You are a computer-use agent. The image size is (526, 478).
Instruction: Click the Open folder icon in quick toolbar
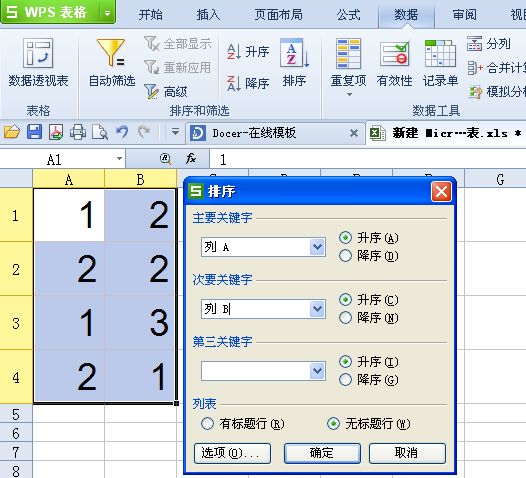tap(12, 132)
